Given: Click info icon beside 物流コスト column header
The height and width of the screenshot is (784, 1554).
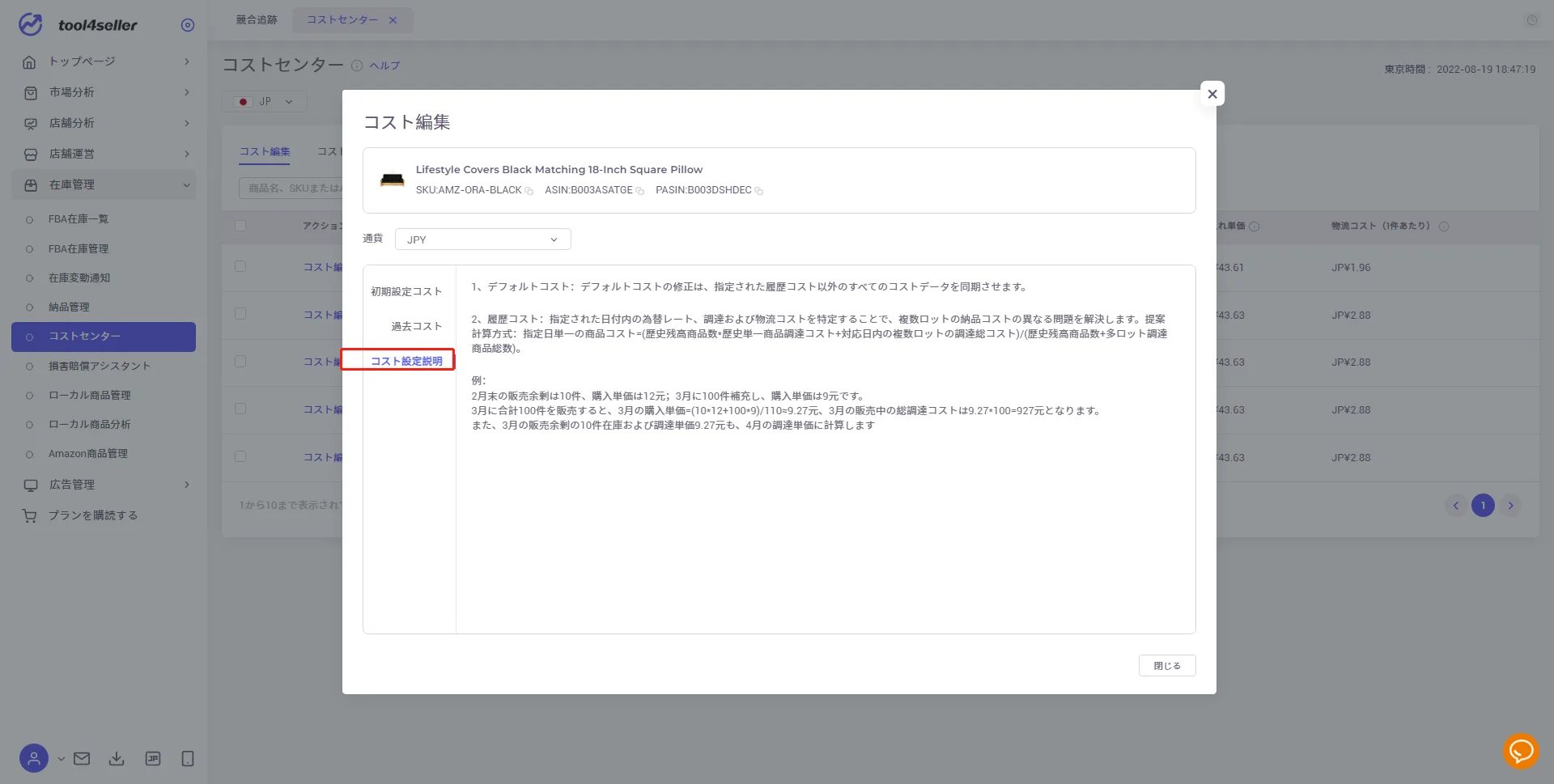Looking at the screenshot, I should (x=1444, y=227).
